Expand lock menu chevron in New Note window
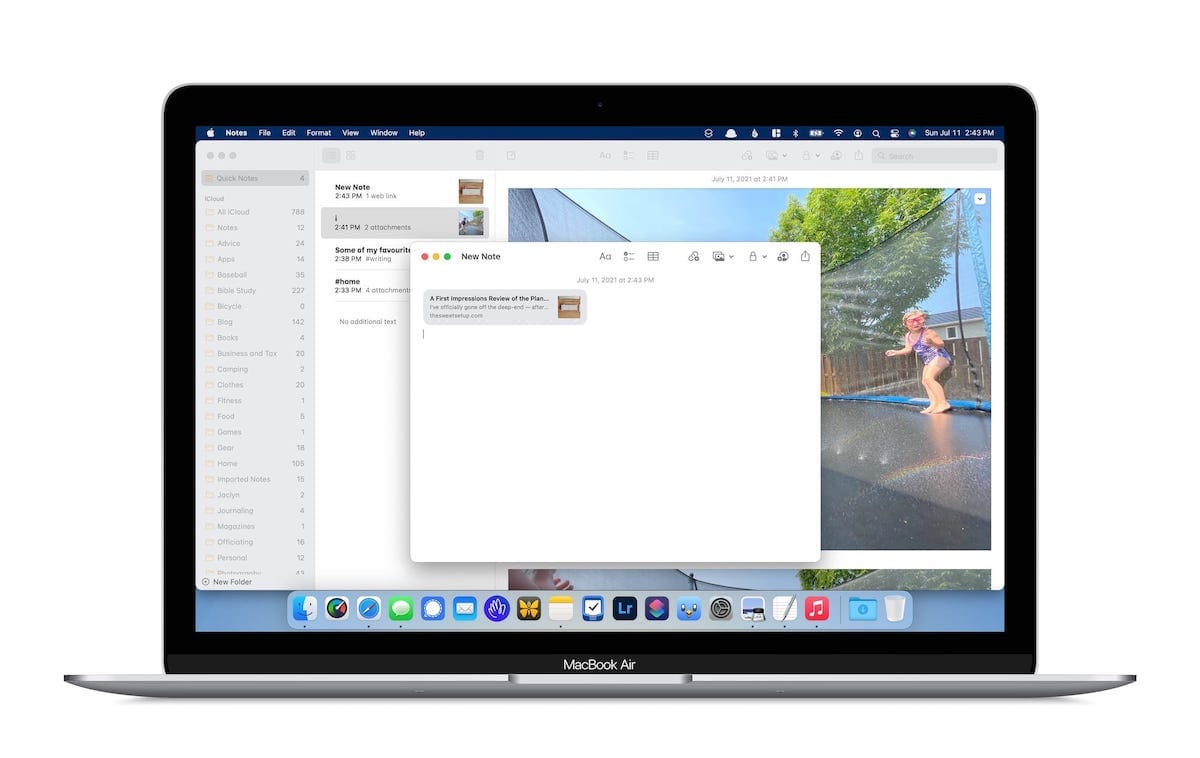The image size is (1200, 758). tap(765, 257)
